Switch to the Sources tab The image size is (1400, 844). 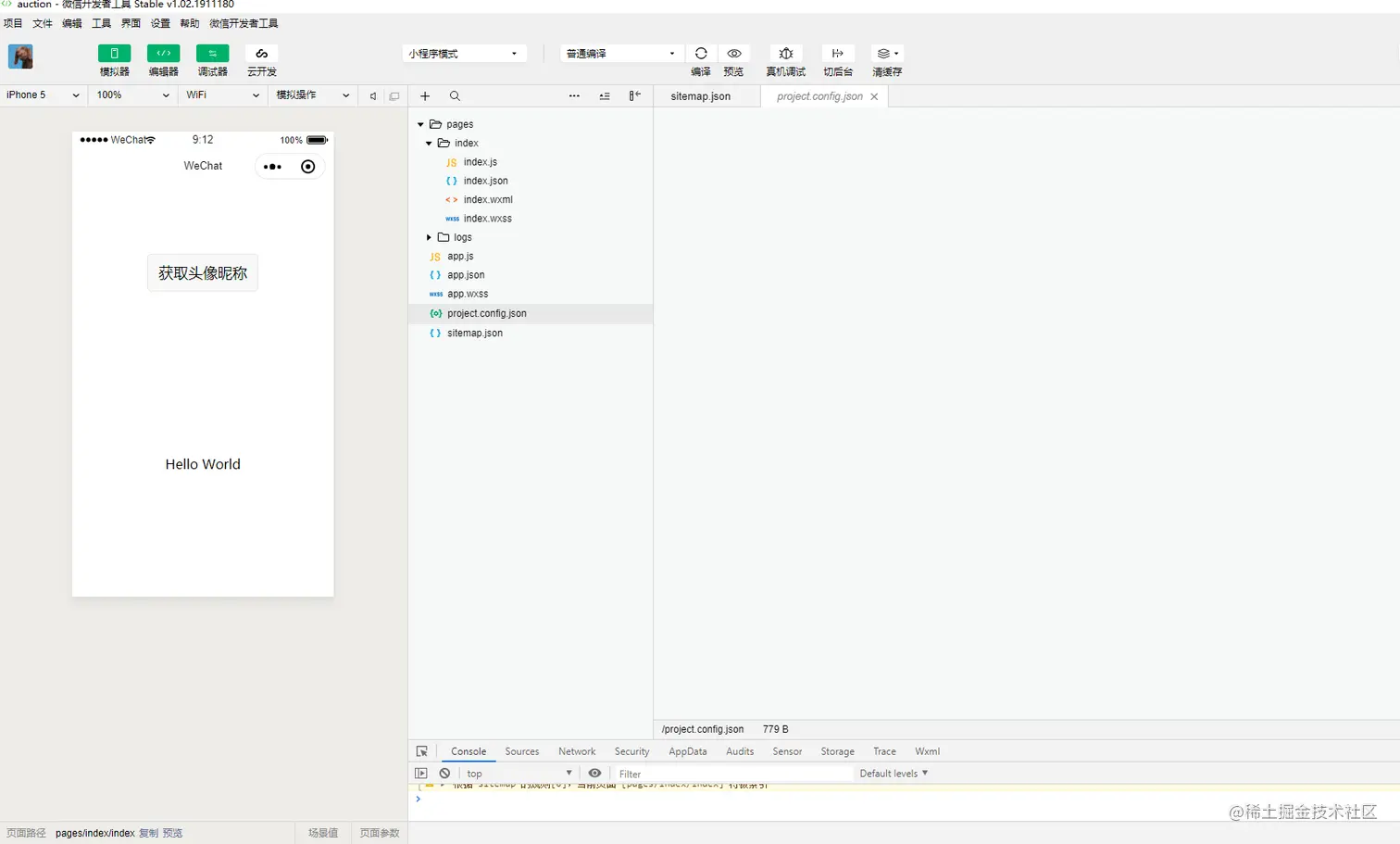(x=522, y=751)
